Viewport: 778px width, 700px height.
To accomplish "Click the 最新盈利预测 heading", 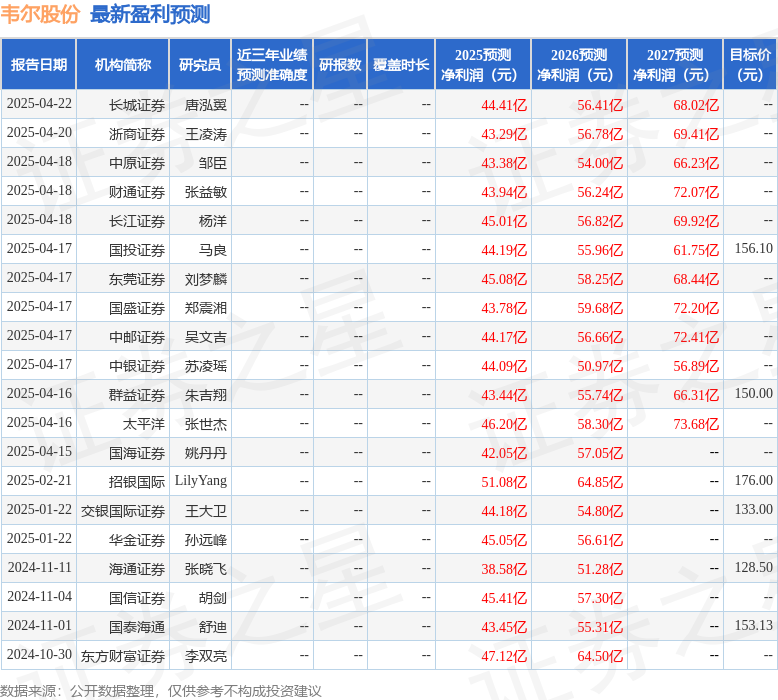I will pyautogui.click(x=150, y=14).
